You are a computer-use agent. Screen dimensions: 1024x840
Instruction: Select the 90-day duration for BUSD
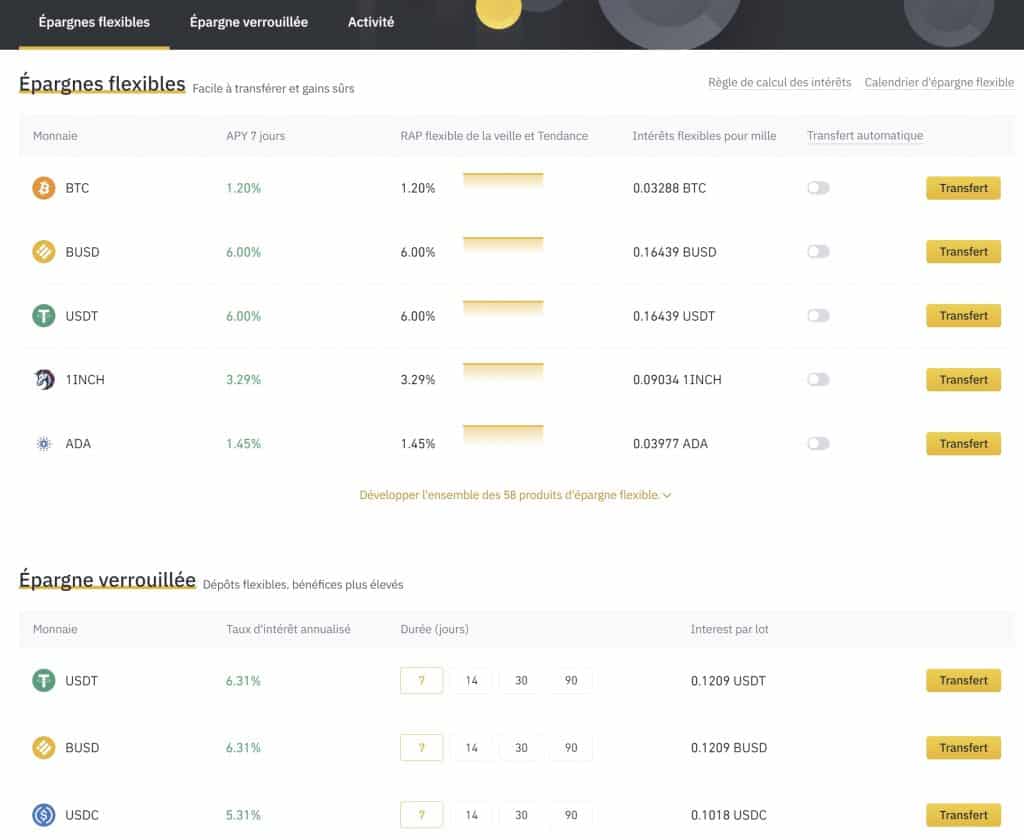point(571,748)
